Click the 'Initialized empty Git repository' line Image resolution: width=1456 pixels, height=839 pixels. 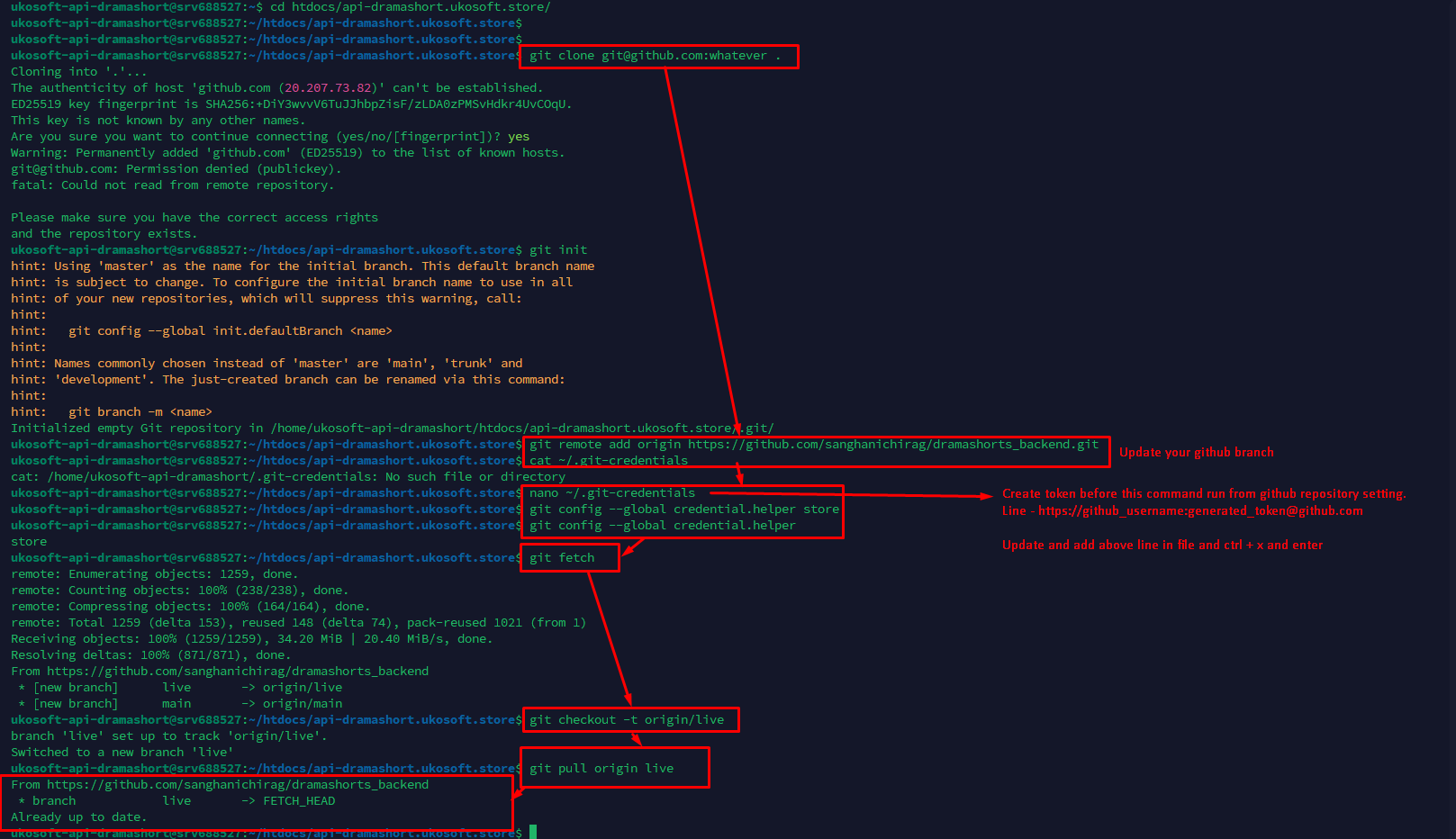tap(392, 429)
